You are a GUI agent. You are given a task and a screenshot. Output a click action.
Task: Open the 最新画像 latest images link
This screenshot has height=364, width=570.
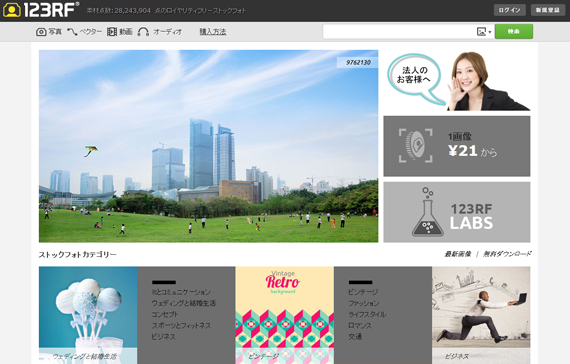[x=457, y=254]
